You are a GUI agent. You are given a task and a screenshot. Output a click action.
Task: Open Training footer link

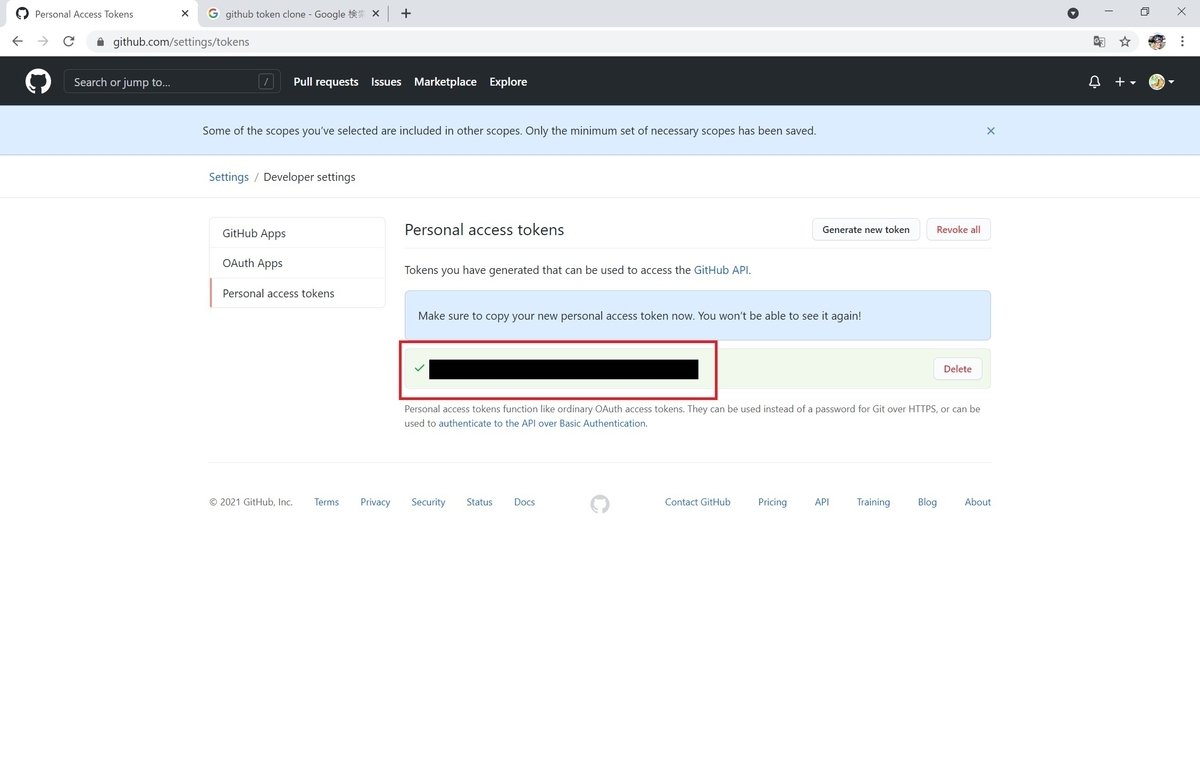pyautogui.click(x=873, y=502)
